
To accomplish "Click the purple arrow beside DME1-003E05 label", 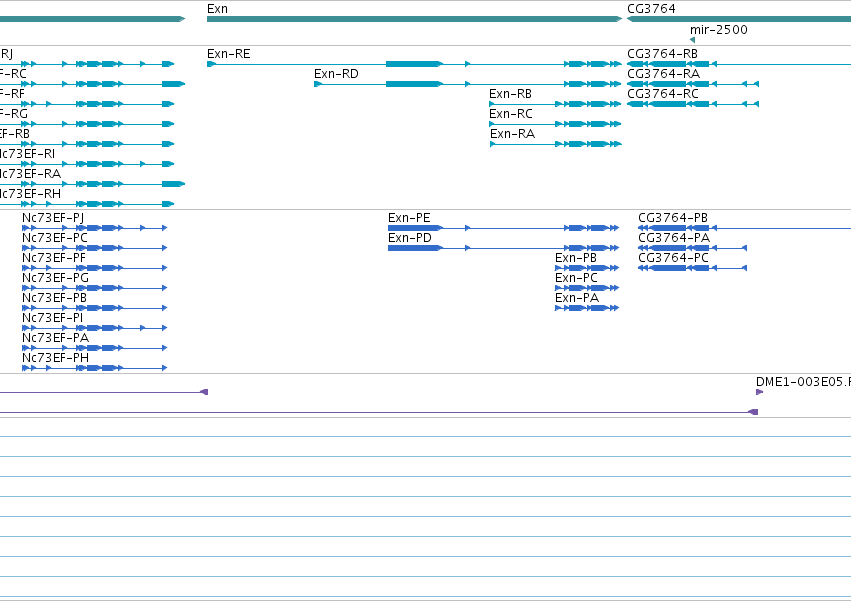I will (x=759, y=392).
